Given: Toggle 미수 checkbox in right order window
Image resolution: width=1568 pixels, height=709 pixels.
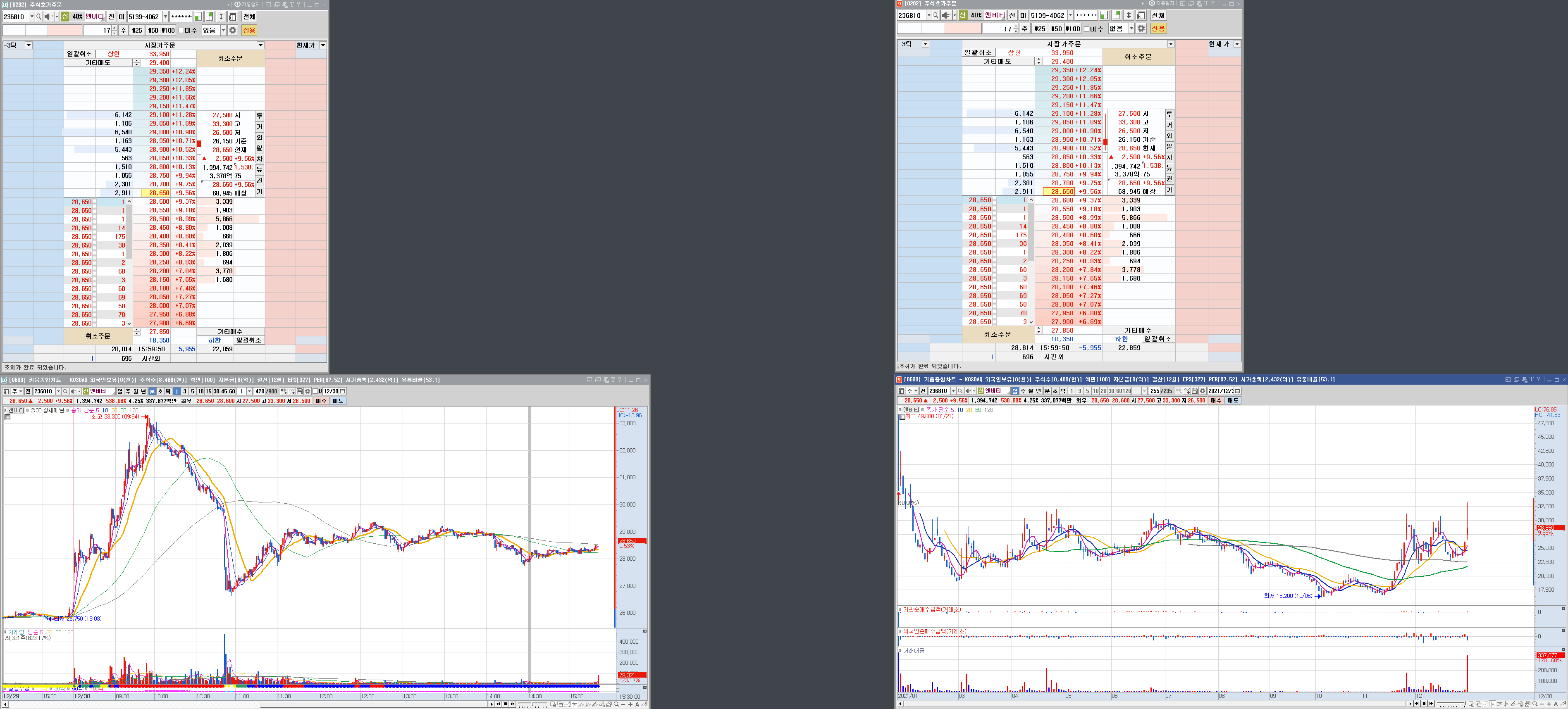Looking at the screenshot, I should [1086, 29].
